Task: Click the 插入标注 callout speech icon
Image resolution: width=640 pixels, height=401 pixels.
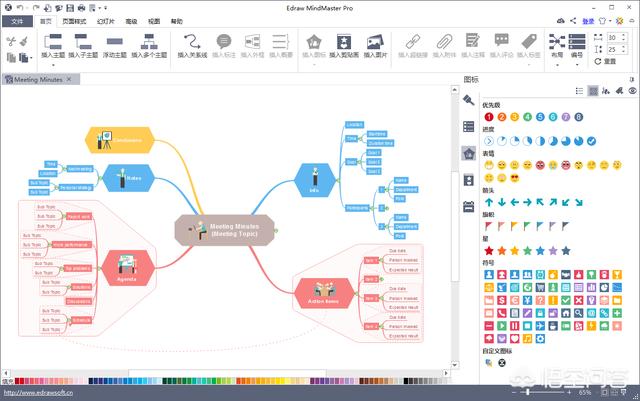Action: click(x=224, y=41)
